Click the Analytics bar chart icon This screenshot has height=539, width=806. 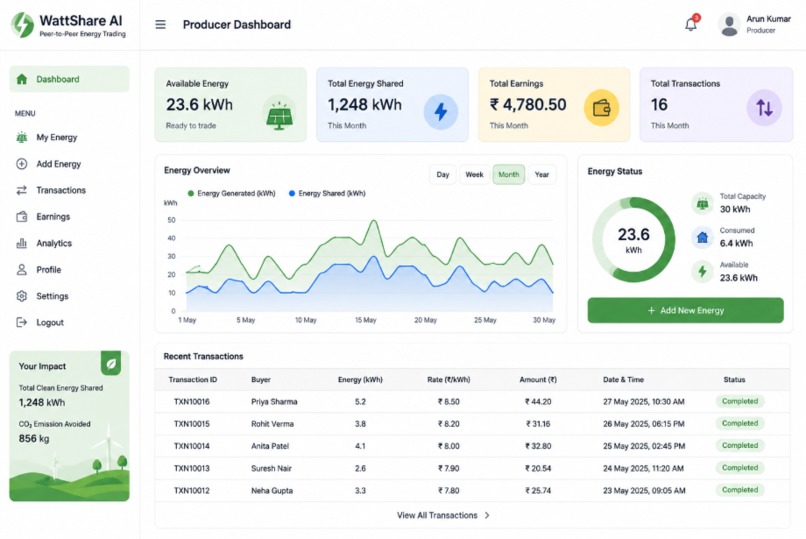coord(22,243)
